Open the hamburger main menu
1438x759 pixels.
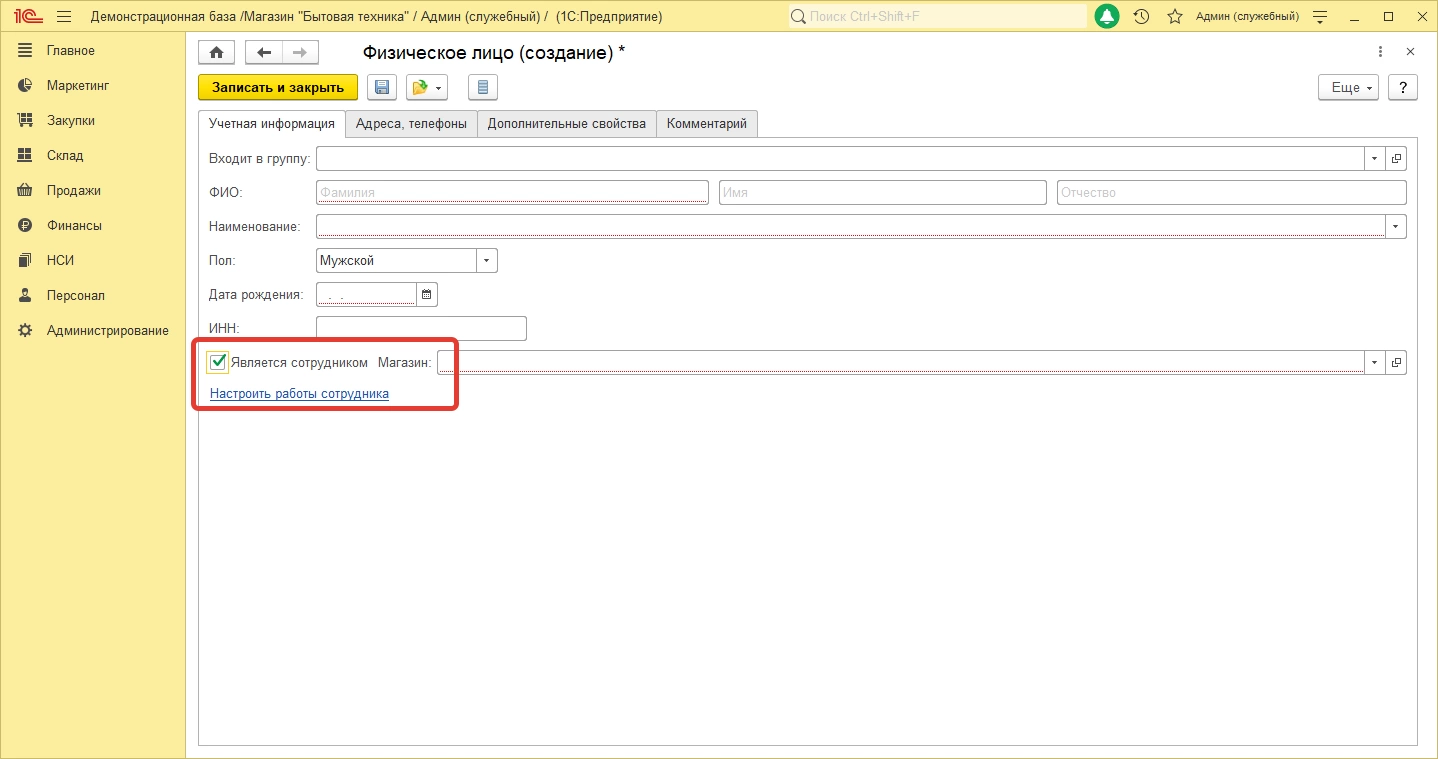pos(64,17)
